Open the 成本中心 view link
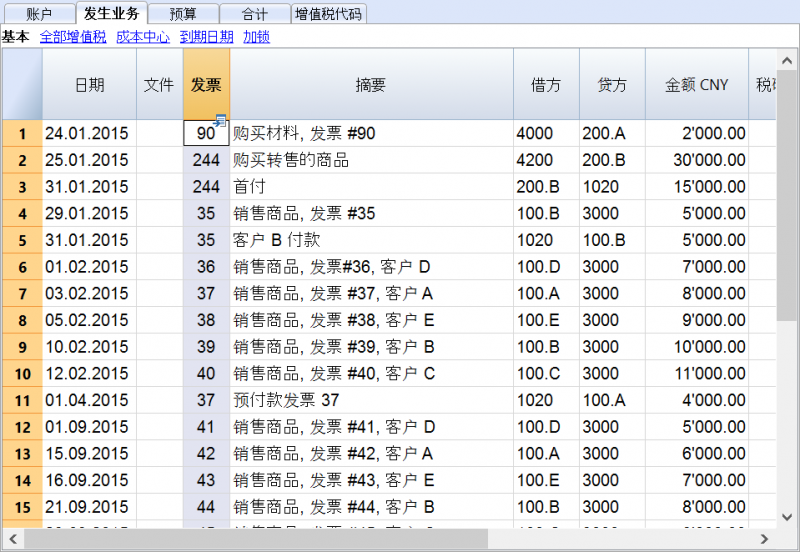This screenshot has height=552, width=800. (143, 37)
